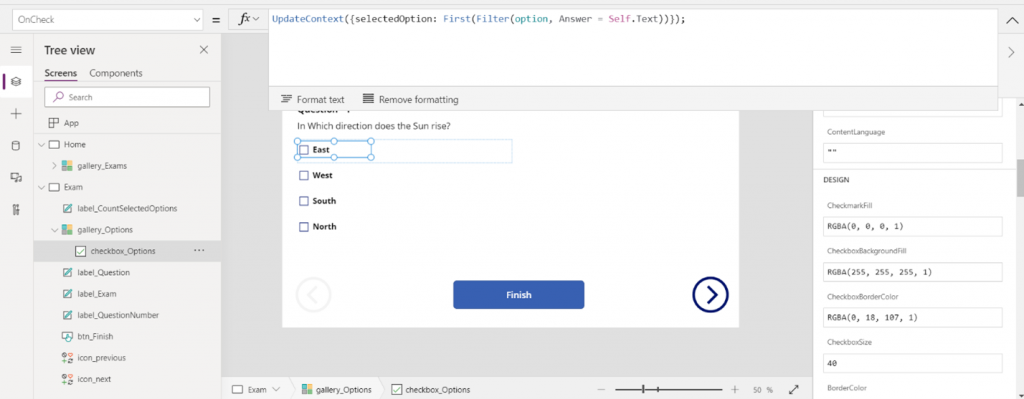Click the Insert plus icon in rail
Image resolution: width=1024 pixels, height=399 pixels.
click(16, 114)
